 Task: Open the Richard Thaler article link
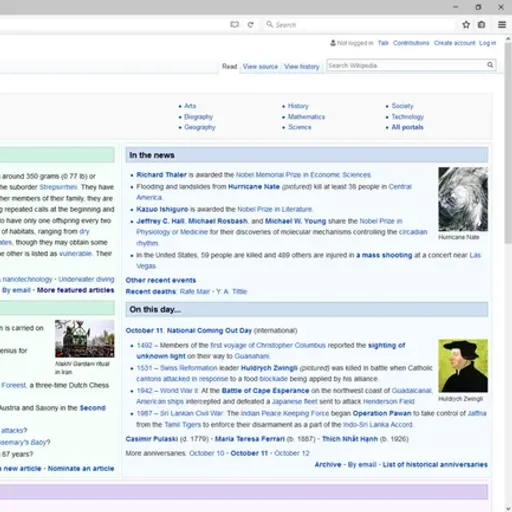point(162,175)
